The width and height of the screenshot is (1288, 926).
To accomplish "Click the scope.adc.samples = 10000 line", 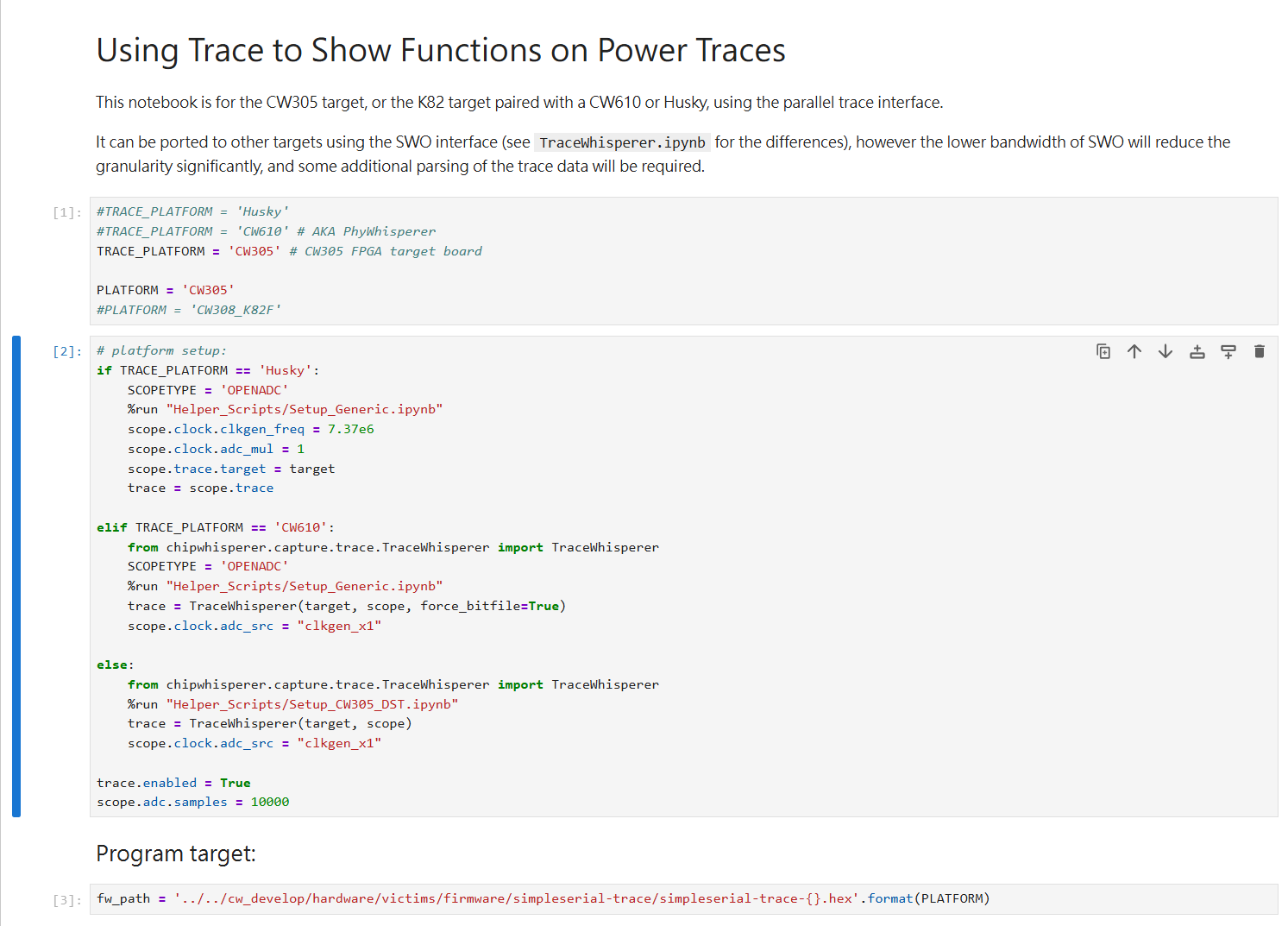I will [193, 802].
